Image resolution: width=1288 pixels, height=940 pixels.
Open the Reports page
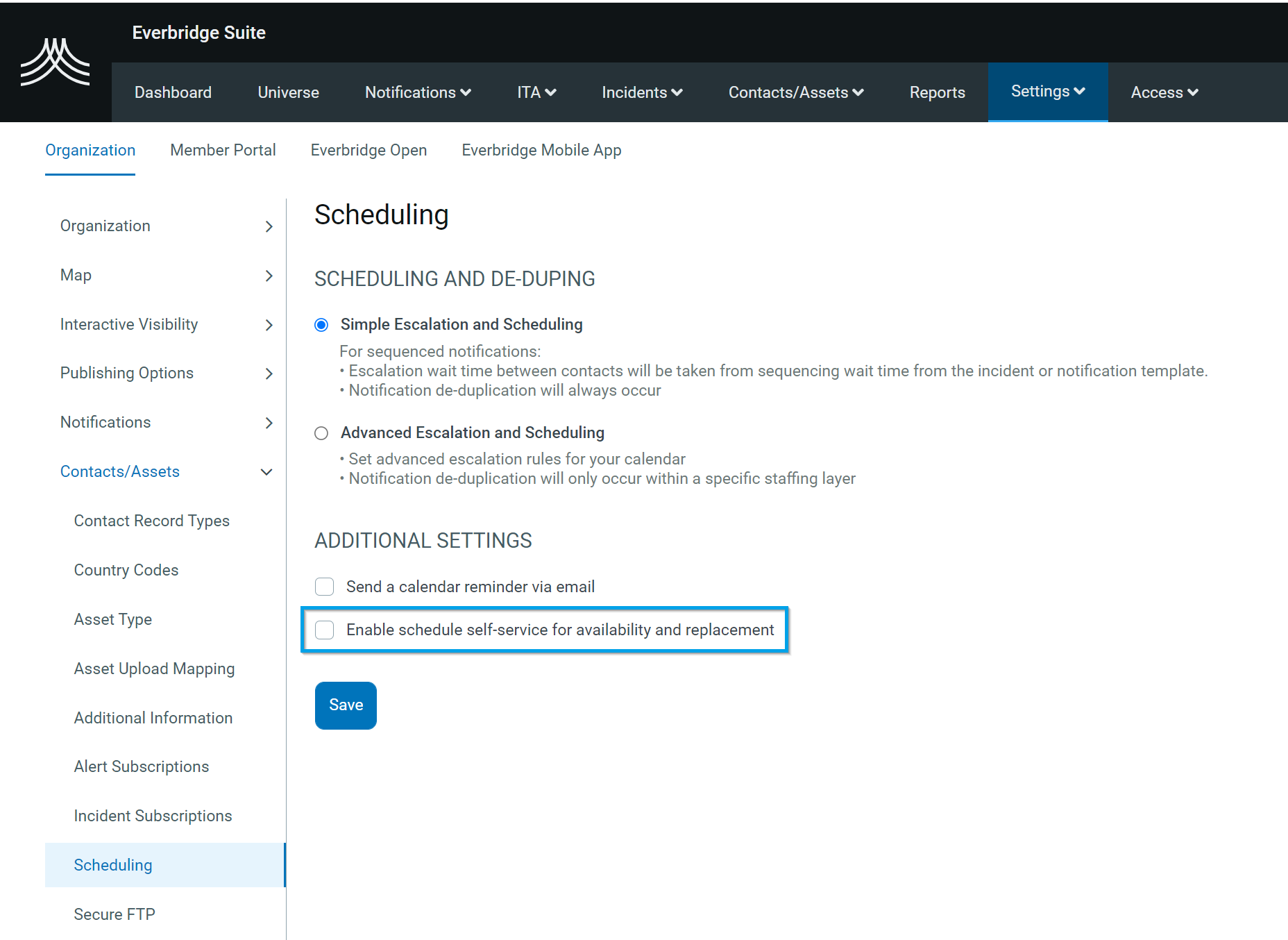[x=937, y=92]
